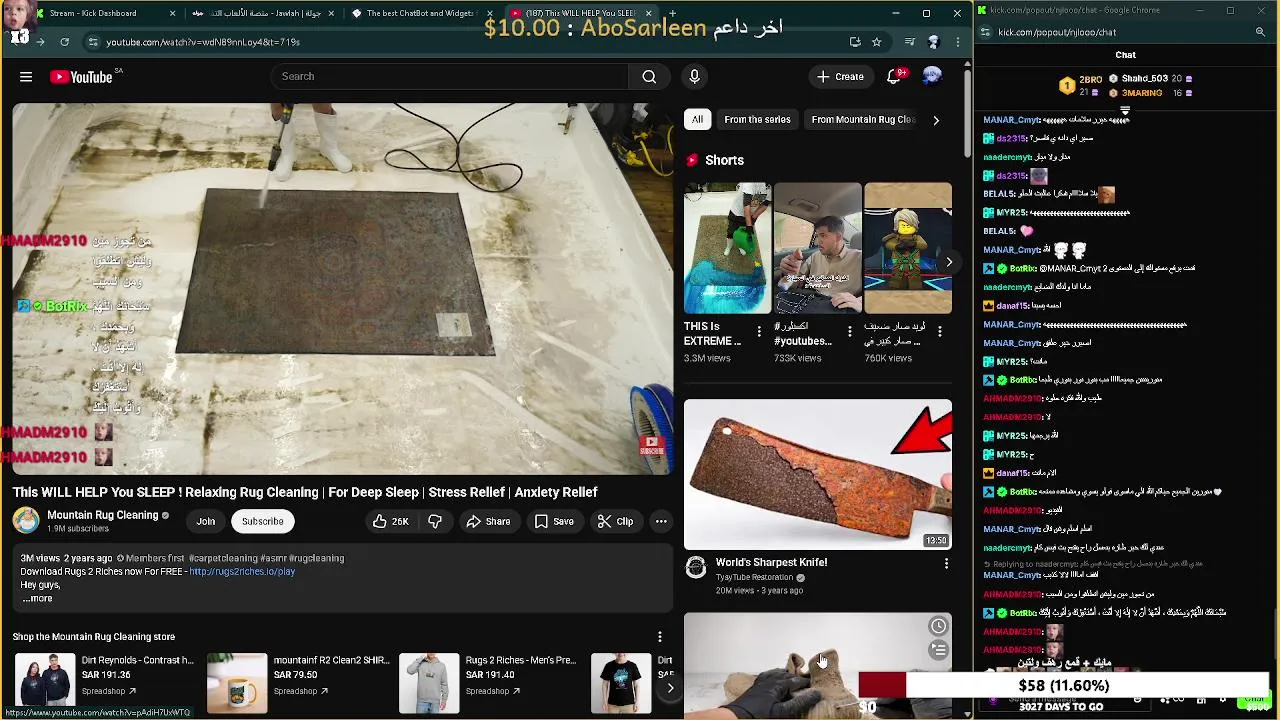Click the Kick chat address bar URL
The image size is (1280, 720).
point(1056,32)
